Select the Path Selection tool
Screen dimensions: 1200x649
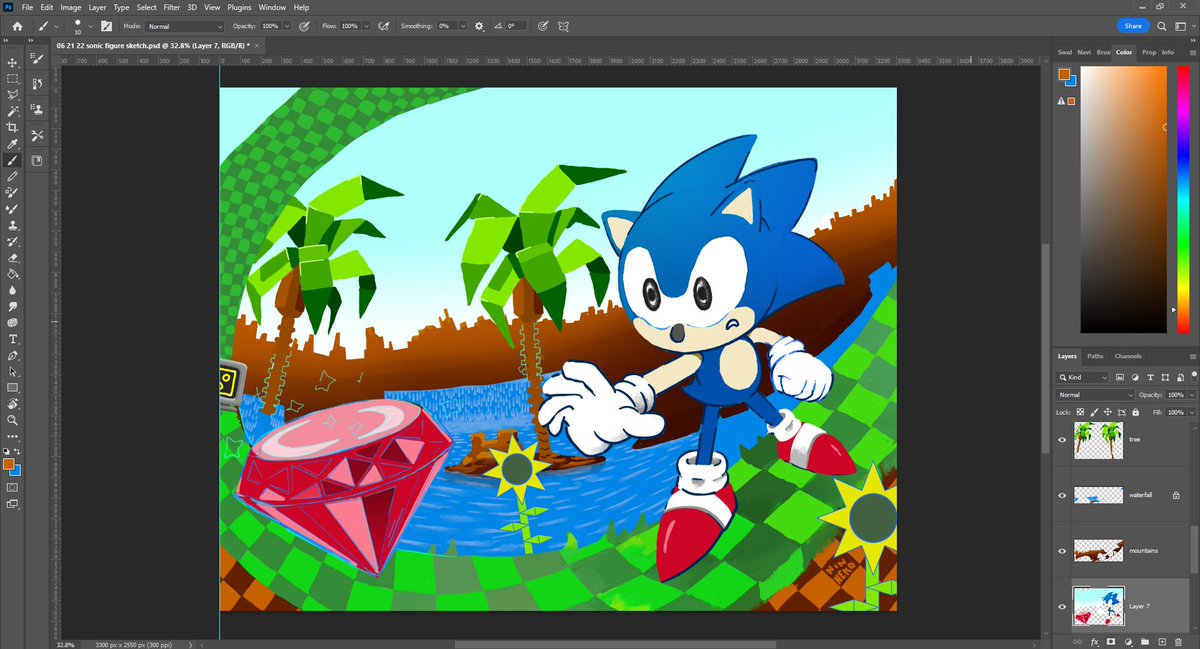pyautogui.click(x=13, y=371)
